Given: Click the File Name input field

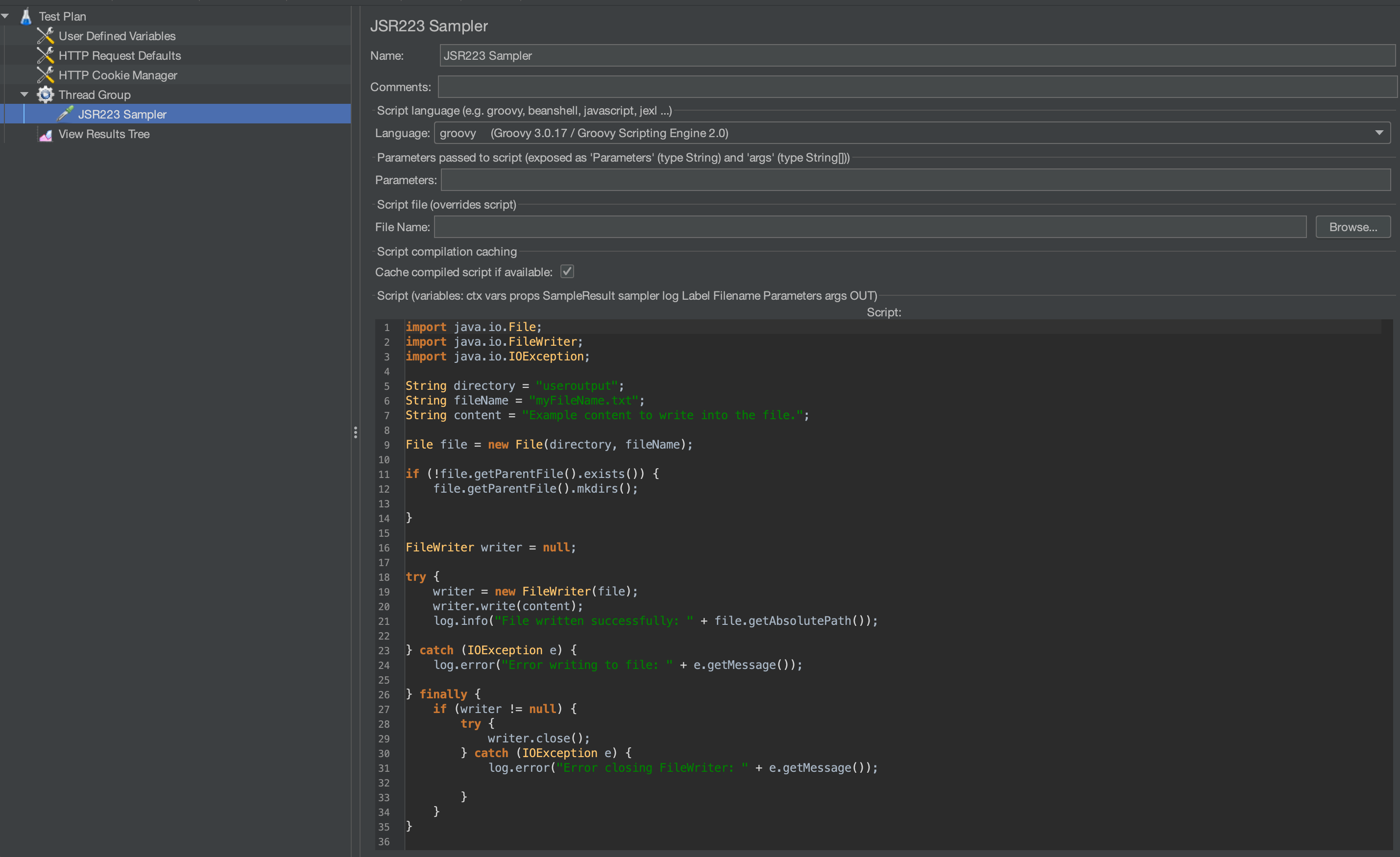Looking at the screenshot, I should point(869,227).
